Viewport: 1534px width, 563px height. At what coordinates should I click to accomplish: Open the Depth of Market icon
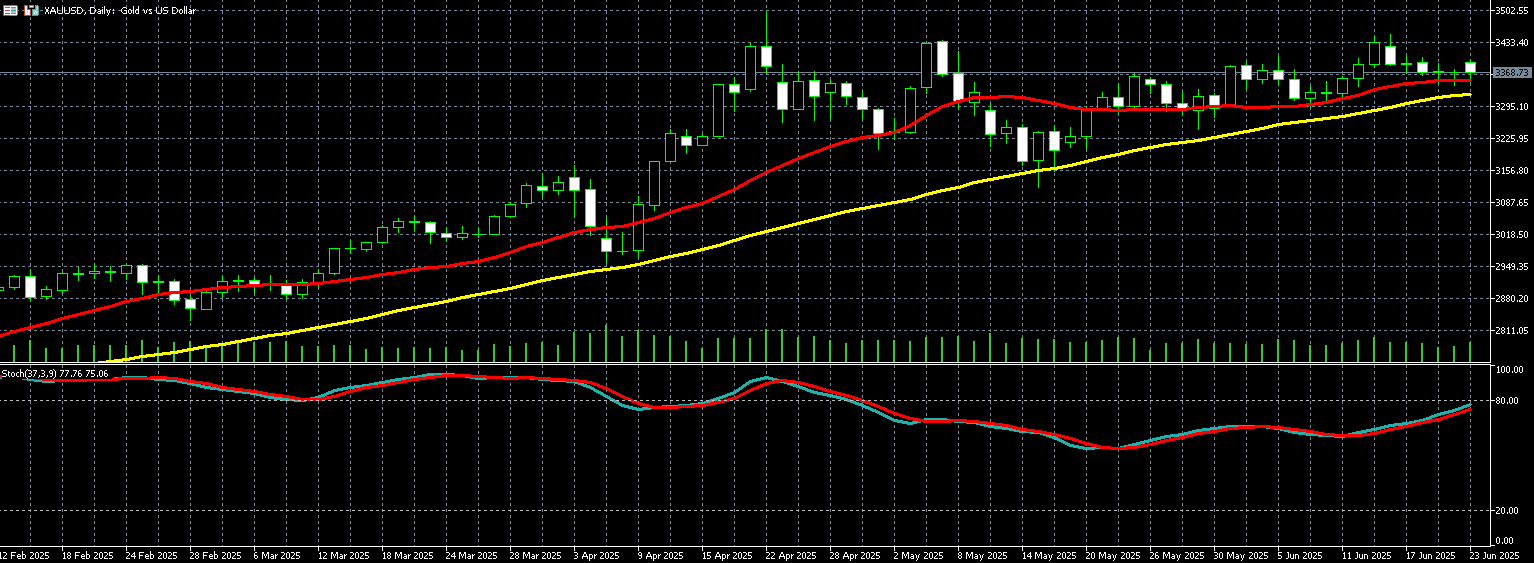click(x=11, y=10)
